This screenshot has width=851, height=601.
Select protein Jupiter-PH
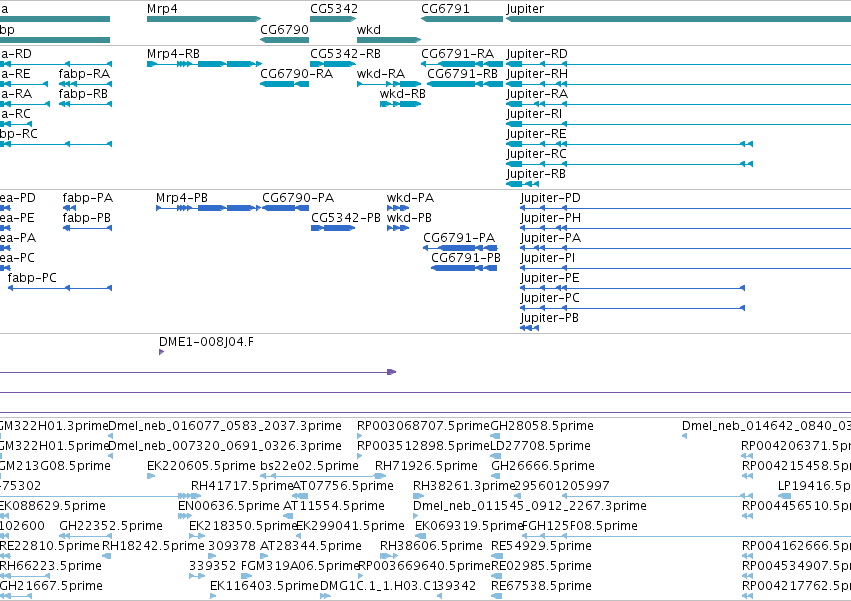click(x=550, y=218)
